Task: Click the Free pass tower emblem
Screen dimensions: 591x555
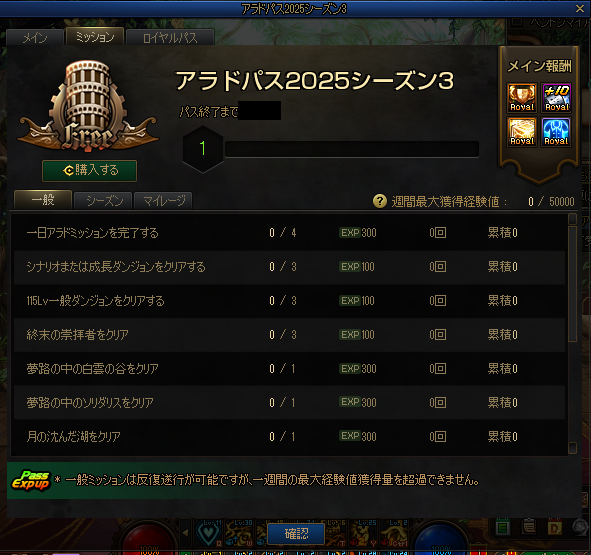Action: (89, 106)
